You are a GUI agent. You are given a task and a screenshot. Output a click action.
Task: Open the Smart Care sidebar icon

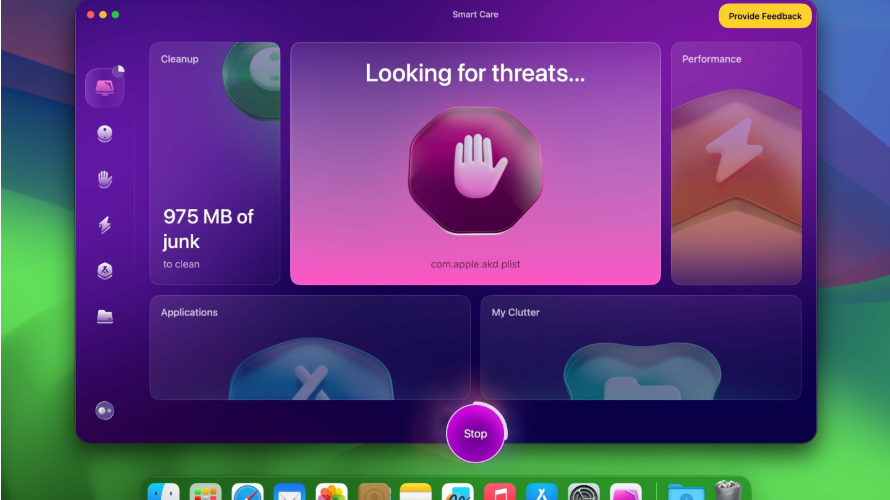point(105,87)
